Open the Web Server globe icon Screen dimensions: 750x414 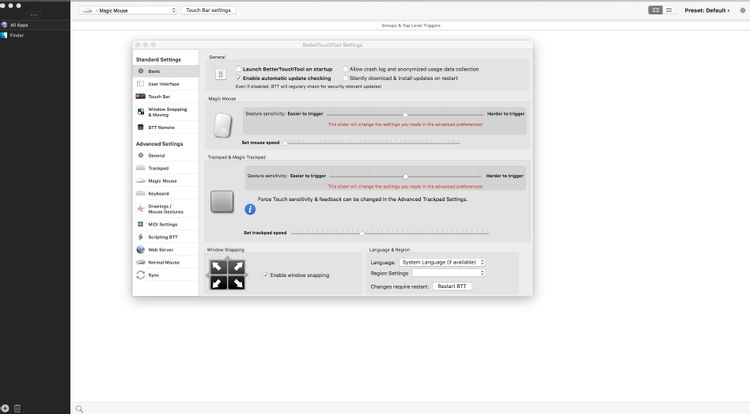point(141,250)
